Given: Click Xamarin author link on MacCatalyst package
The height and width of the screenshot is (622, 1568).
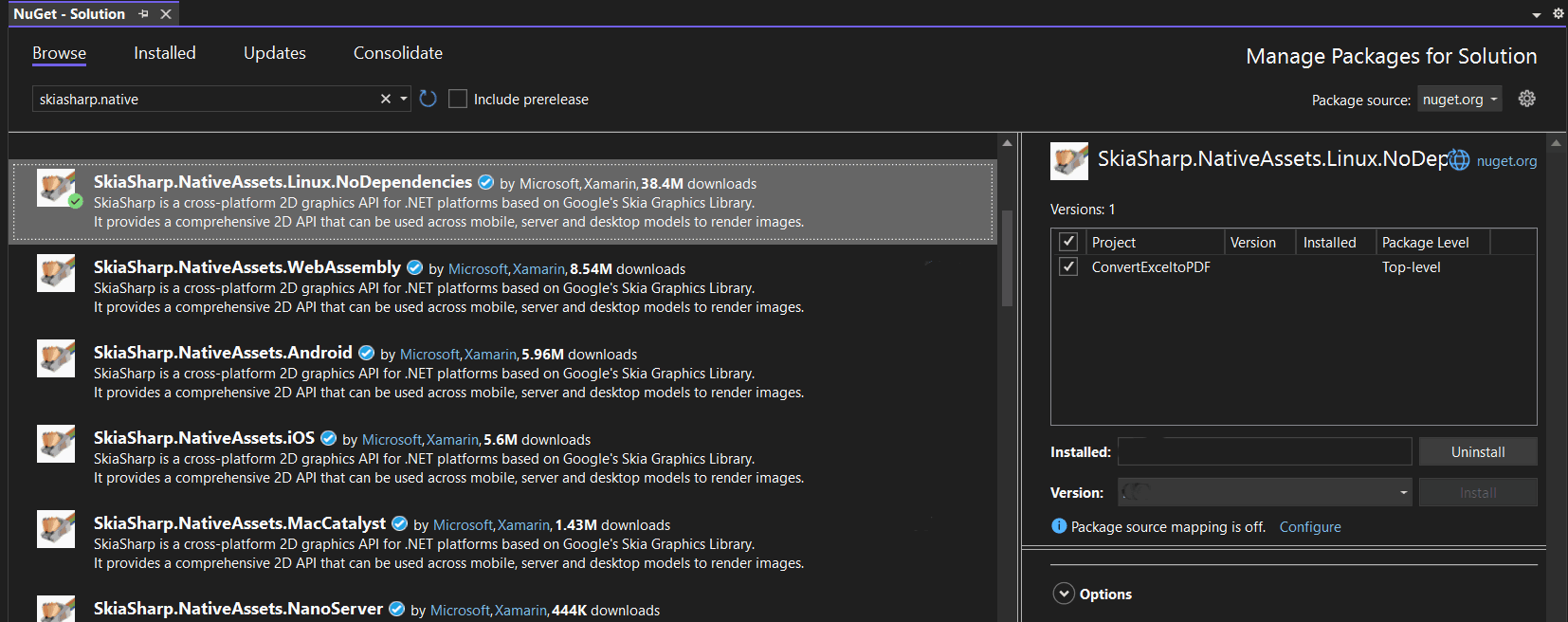Looking at the screenshot, I should point(523,525).
